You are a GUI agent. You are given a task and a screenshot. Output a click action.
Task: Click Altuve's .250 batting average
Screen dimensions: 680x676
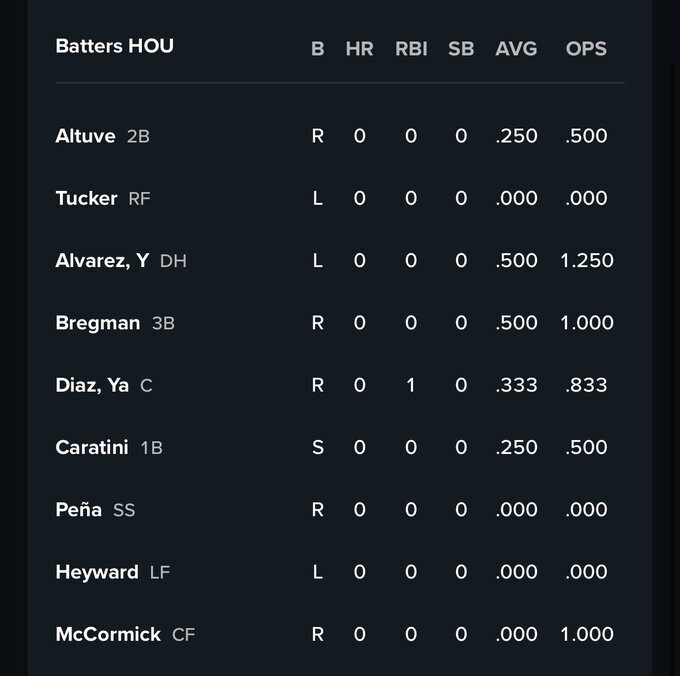click(x=516, y=136)
